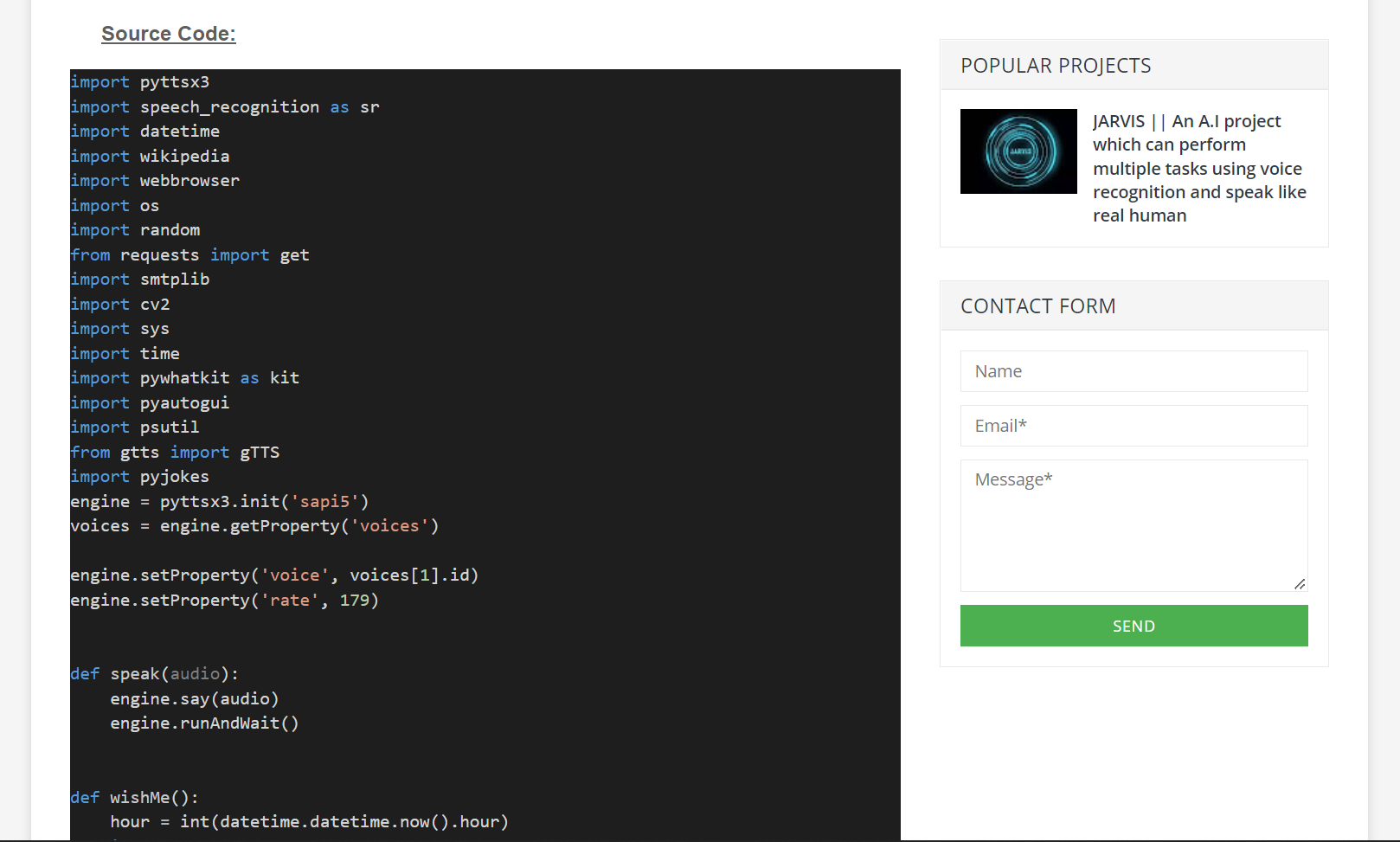Click the 'import pywhatkit as kit' line

coord(185,378)
